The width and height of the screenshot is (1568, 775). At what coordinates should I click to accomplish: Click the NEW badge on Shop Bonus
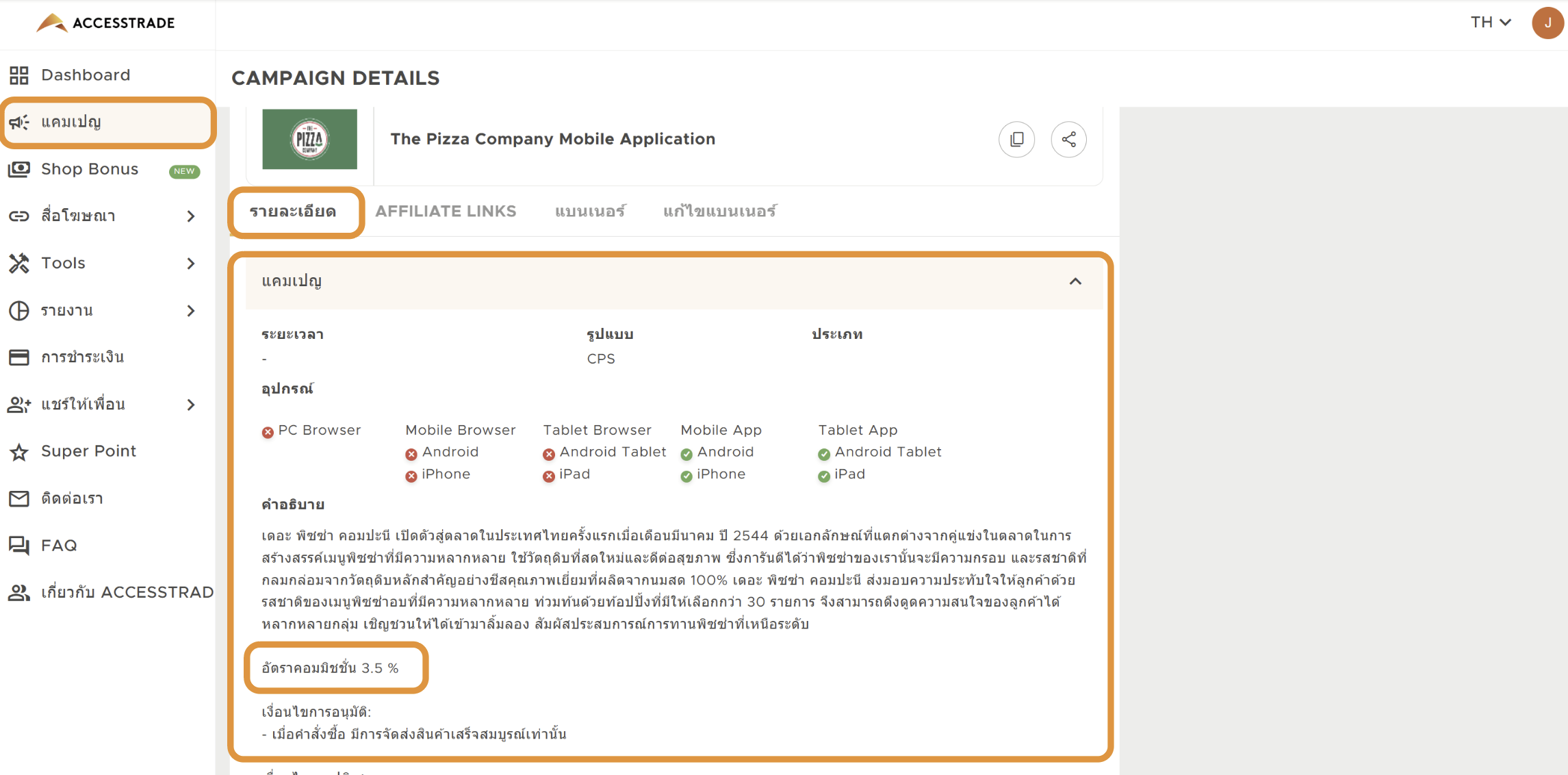(x=184, y=171)
